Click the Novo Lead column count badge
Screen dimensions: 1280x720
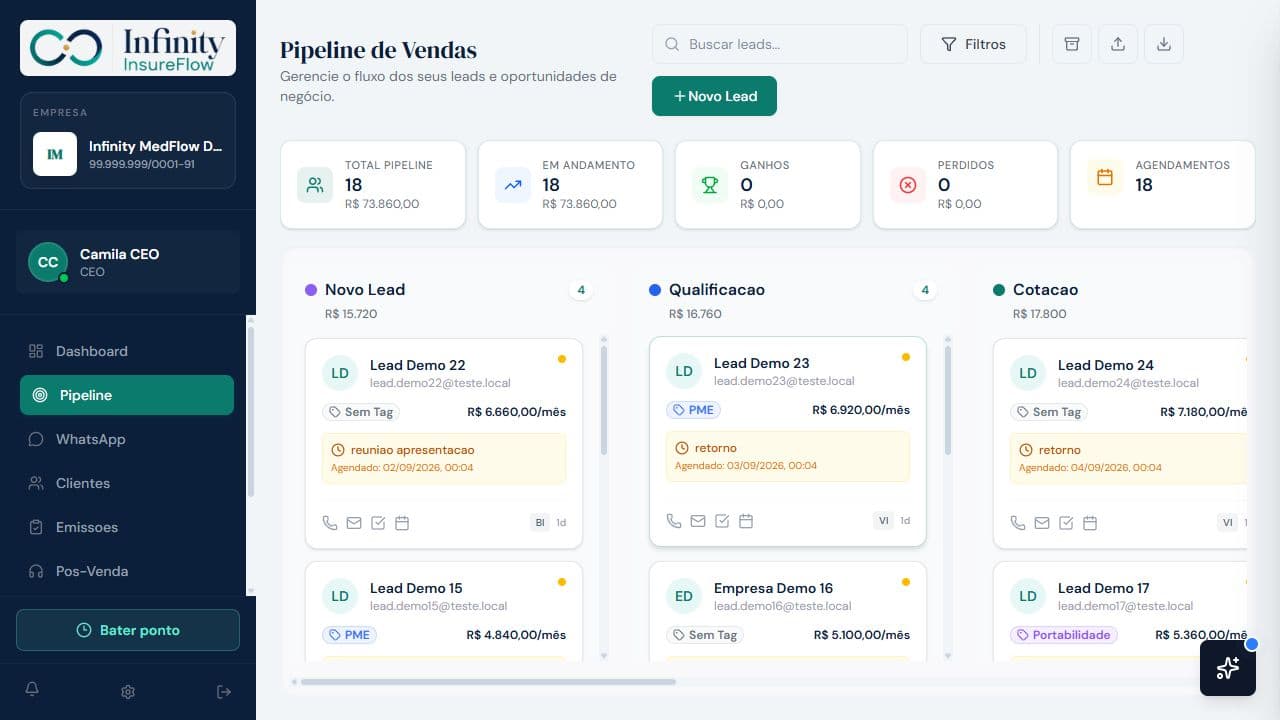(x=581, y=290)
